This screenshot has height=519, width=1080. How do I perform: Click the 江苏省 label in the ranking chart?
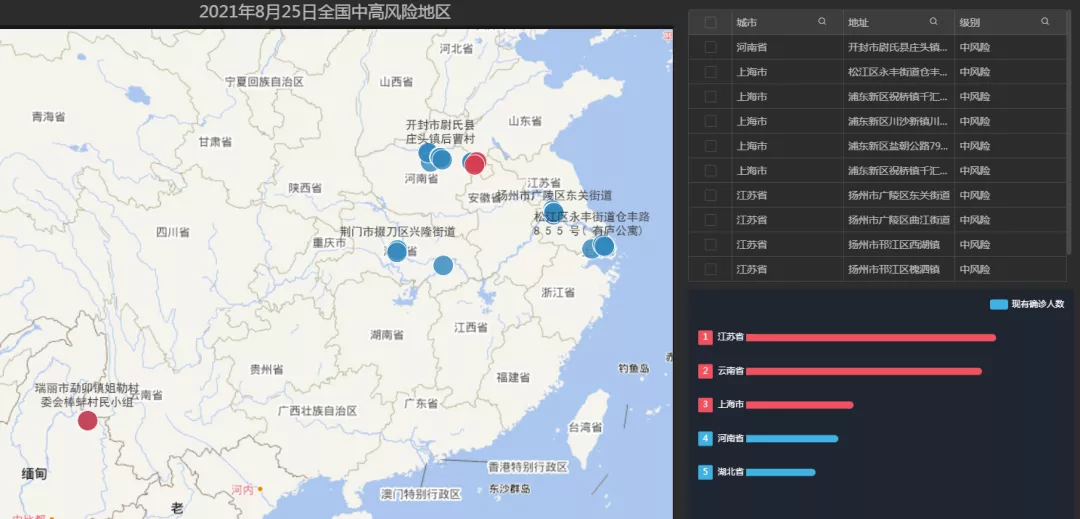point(730,337)
